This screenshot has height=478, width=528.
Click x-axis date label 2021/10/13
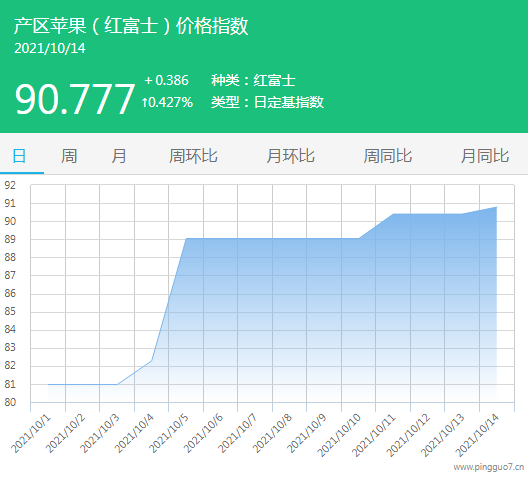(x=443, y=436)
